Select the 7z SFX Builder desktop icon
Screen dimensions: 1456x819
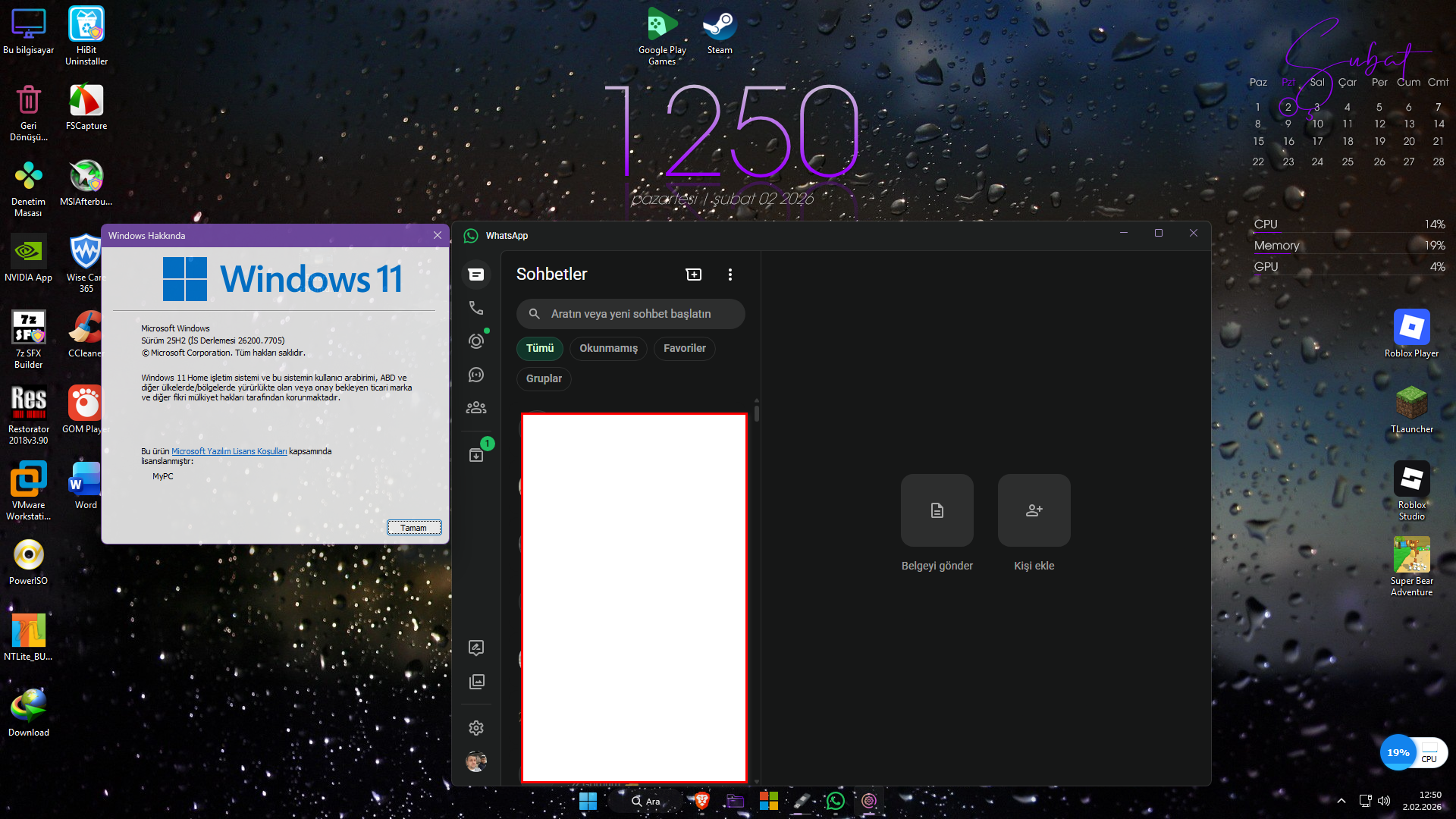coord(29,340)
